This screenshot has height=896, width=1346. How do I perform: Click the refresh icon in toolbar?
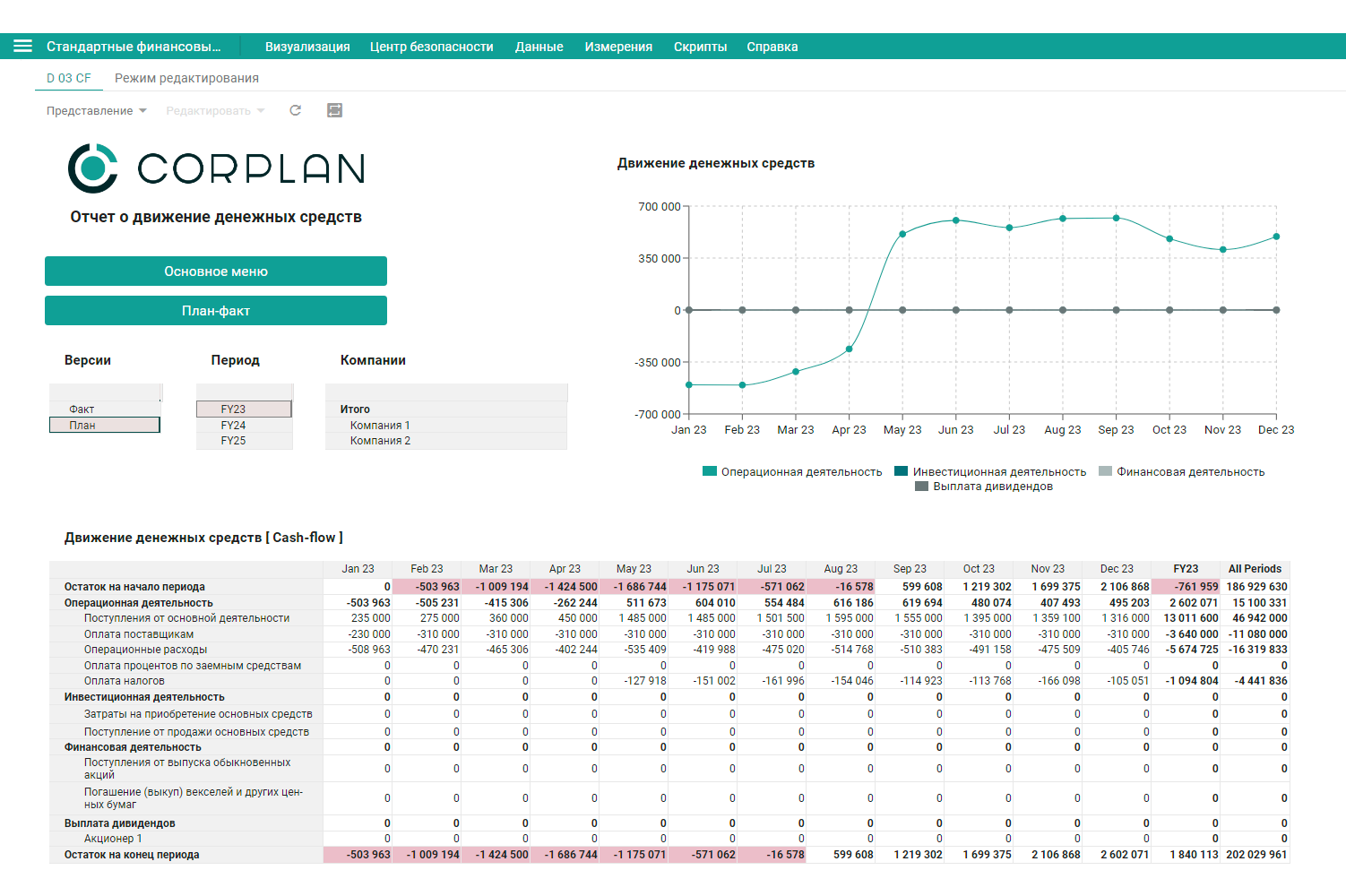coord(296,110)
